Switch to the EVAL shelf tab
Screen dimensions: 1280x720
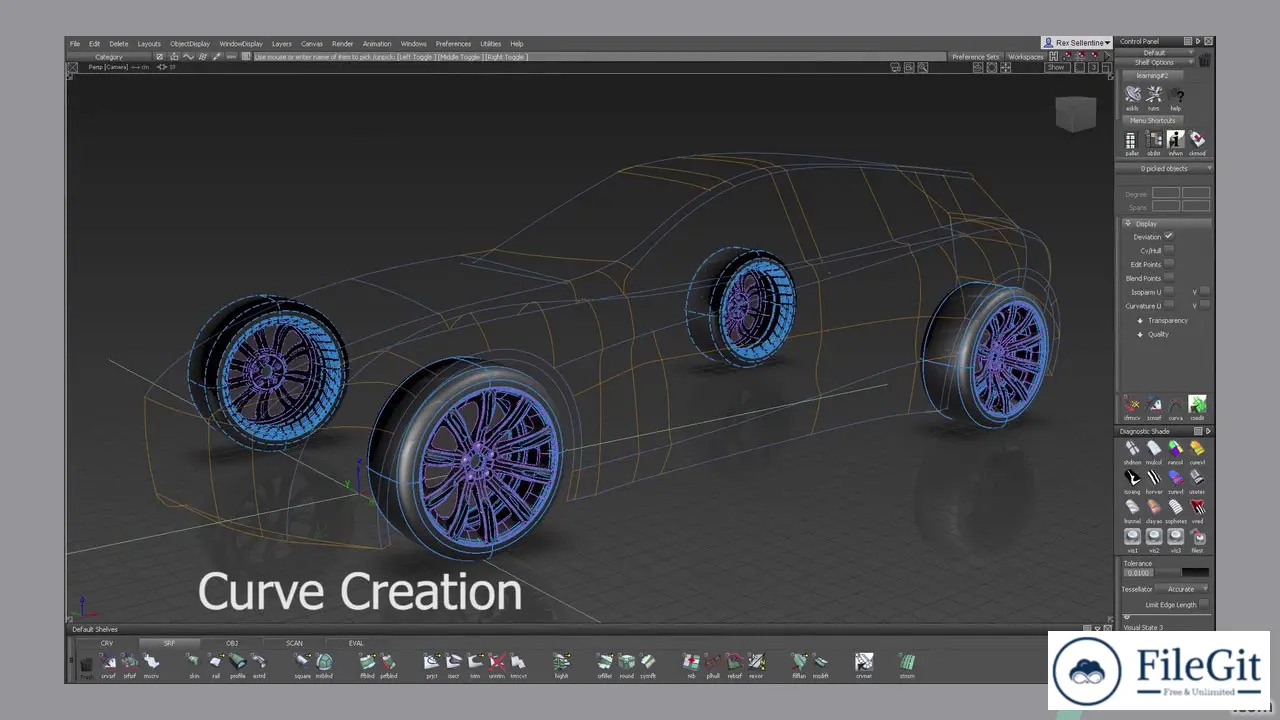click(x=357, y=643)
